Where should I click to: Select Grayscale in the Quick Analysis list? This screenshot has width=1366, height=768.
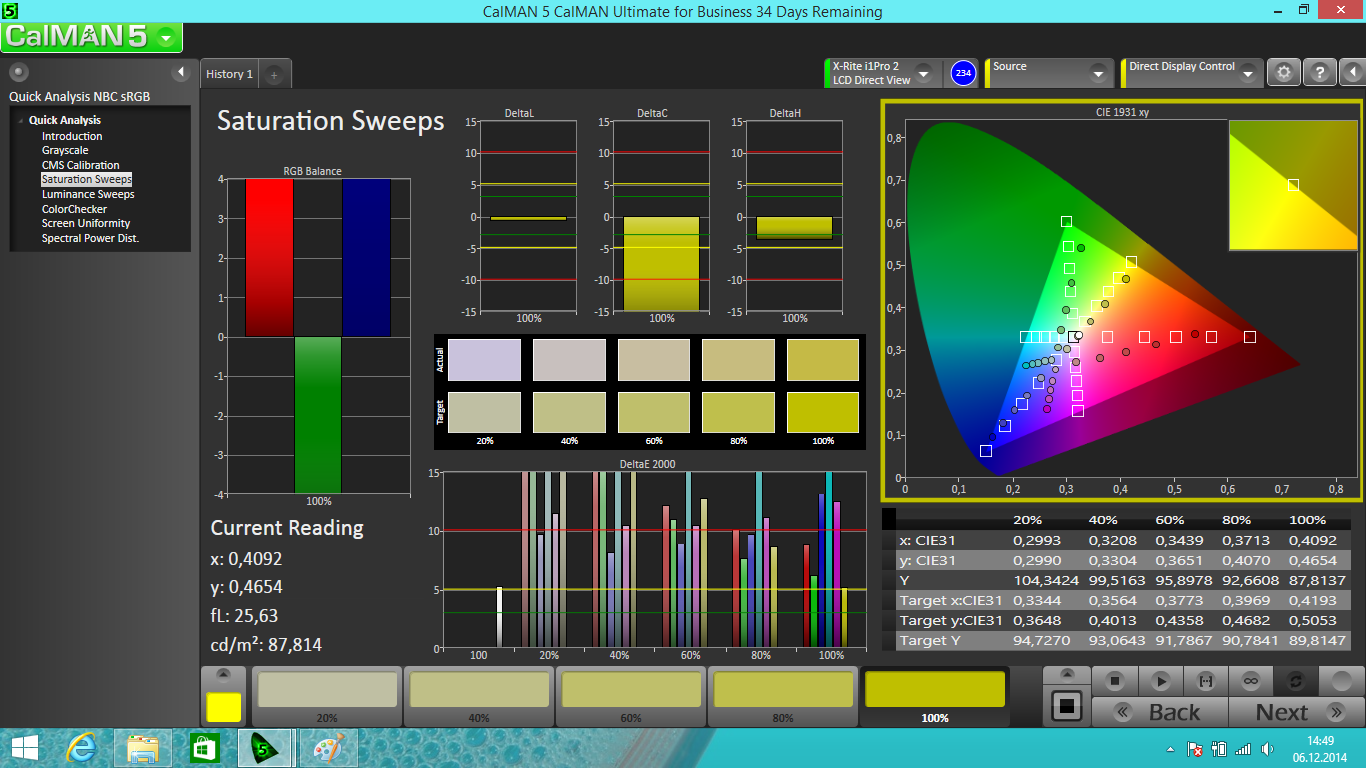click(65, 150)
